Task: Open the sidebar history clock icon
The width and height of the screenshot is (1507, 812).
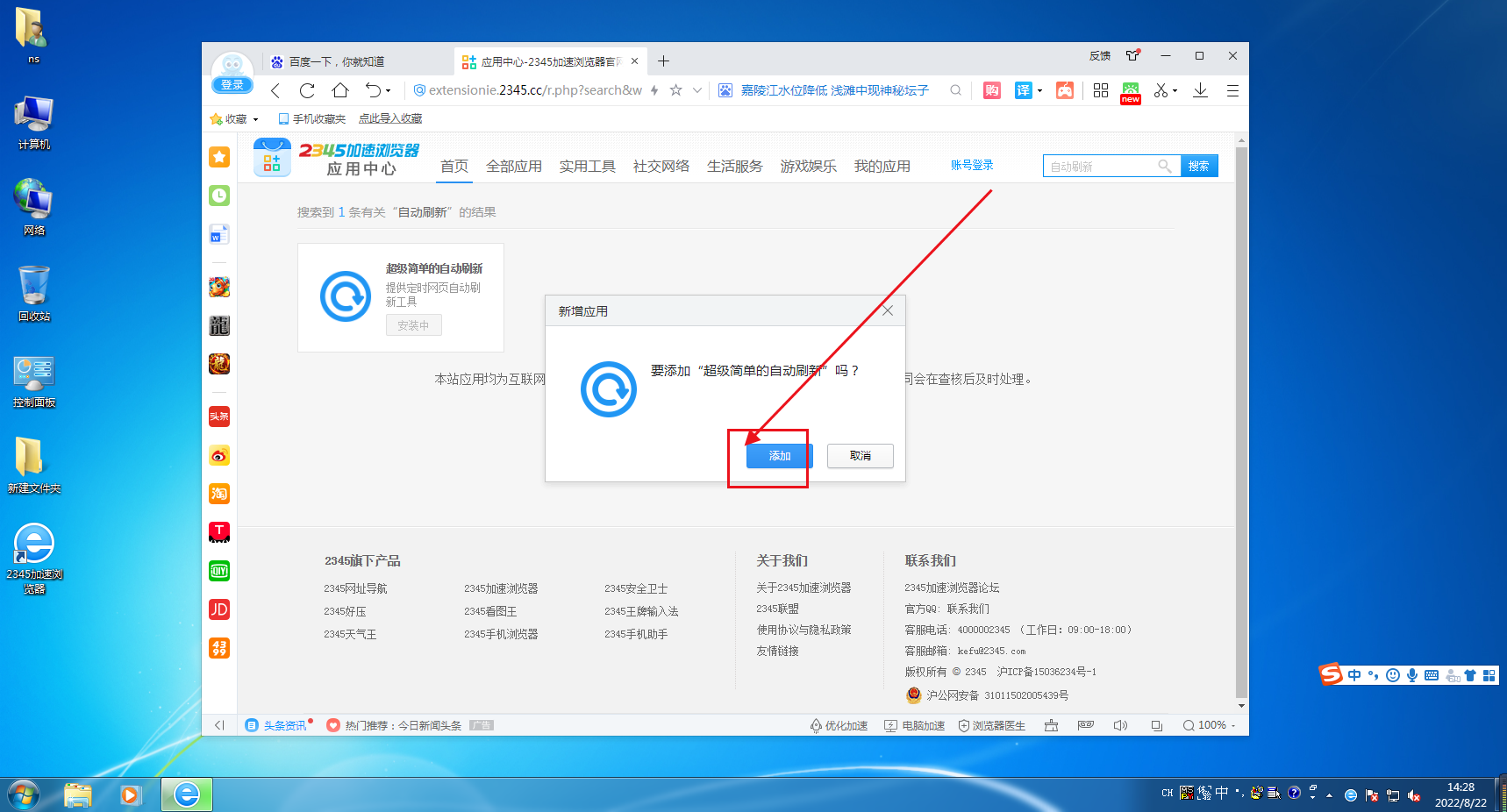Action: coord(219,196)
